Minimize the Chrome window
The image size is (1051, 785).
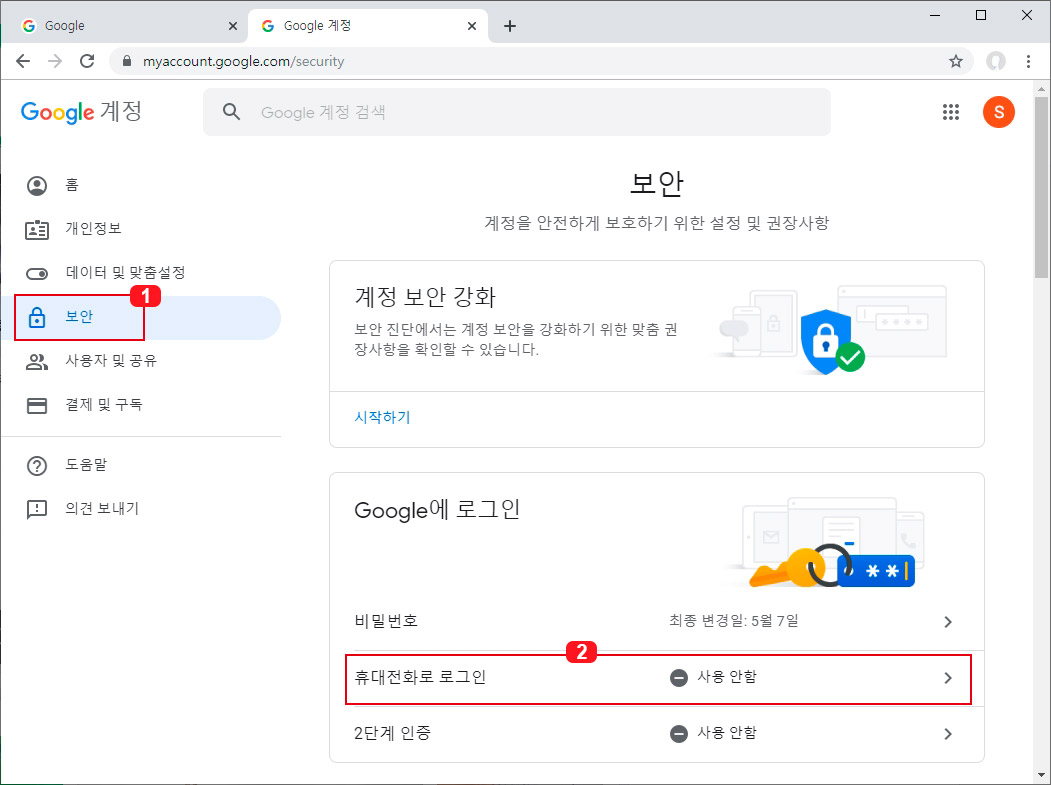pos(936,15)
